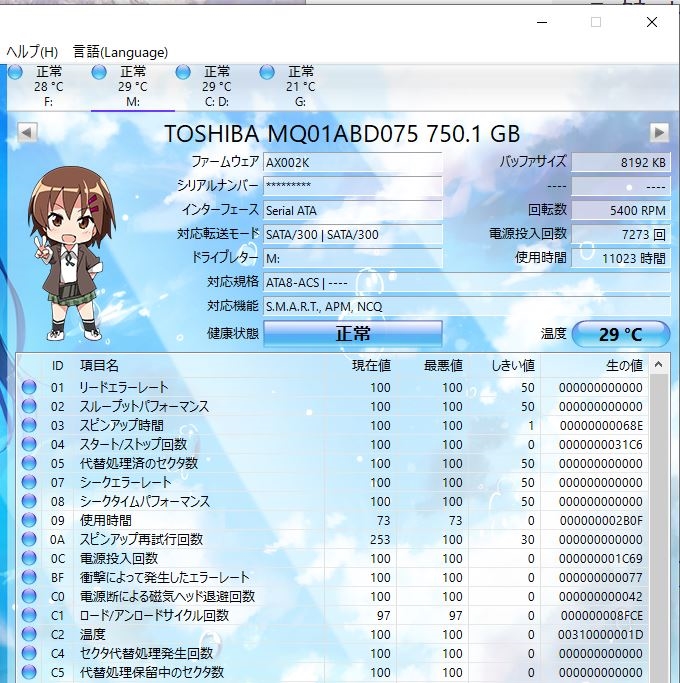Click the C: D: drive blue status orb

pyautogui.click(x=183, y=72)
